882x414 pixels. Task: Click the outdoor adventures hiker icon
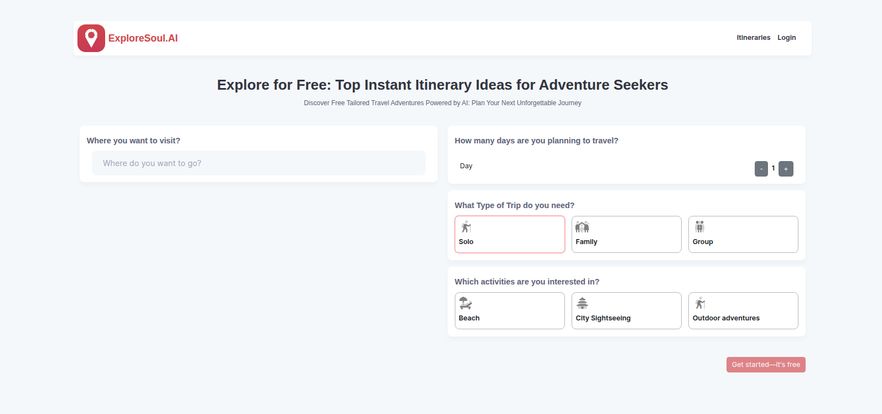point(699,303)
